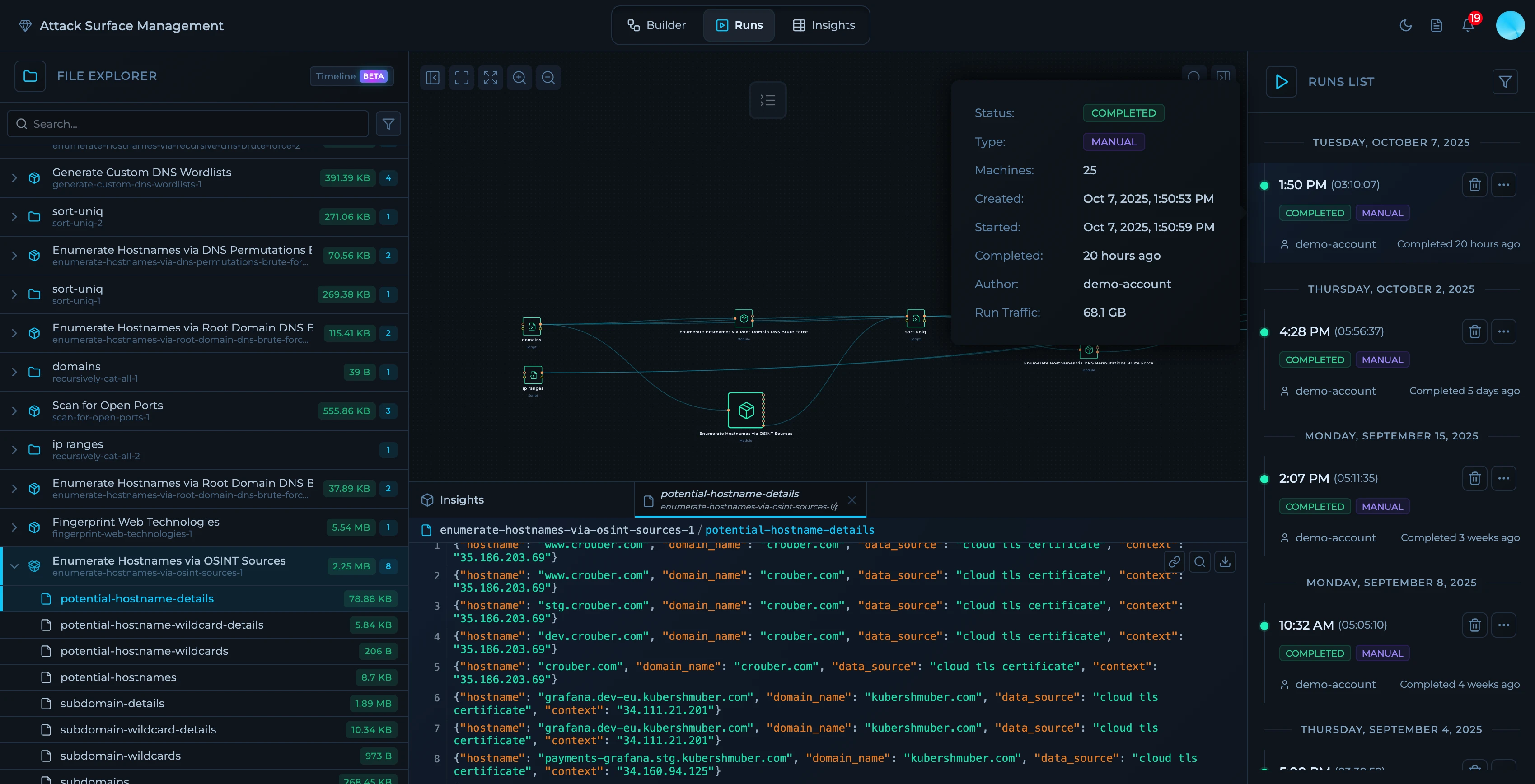
Task: Copy link to the opened file
Action: (x=1174, y=562)
